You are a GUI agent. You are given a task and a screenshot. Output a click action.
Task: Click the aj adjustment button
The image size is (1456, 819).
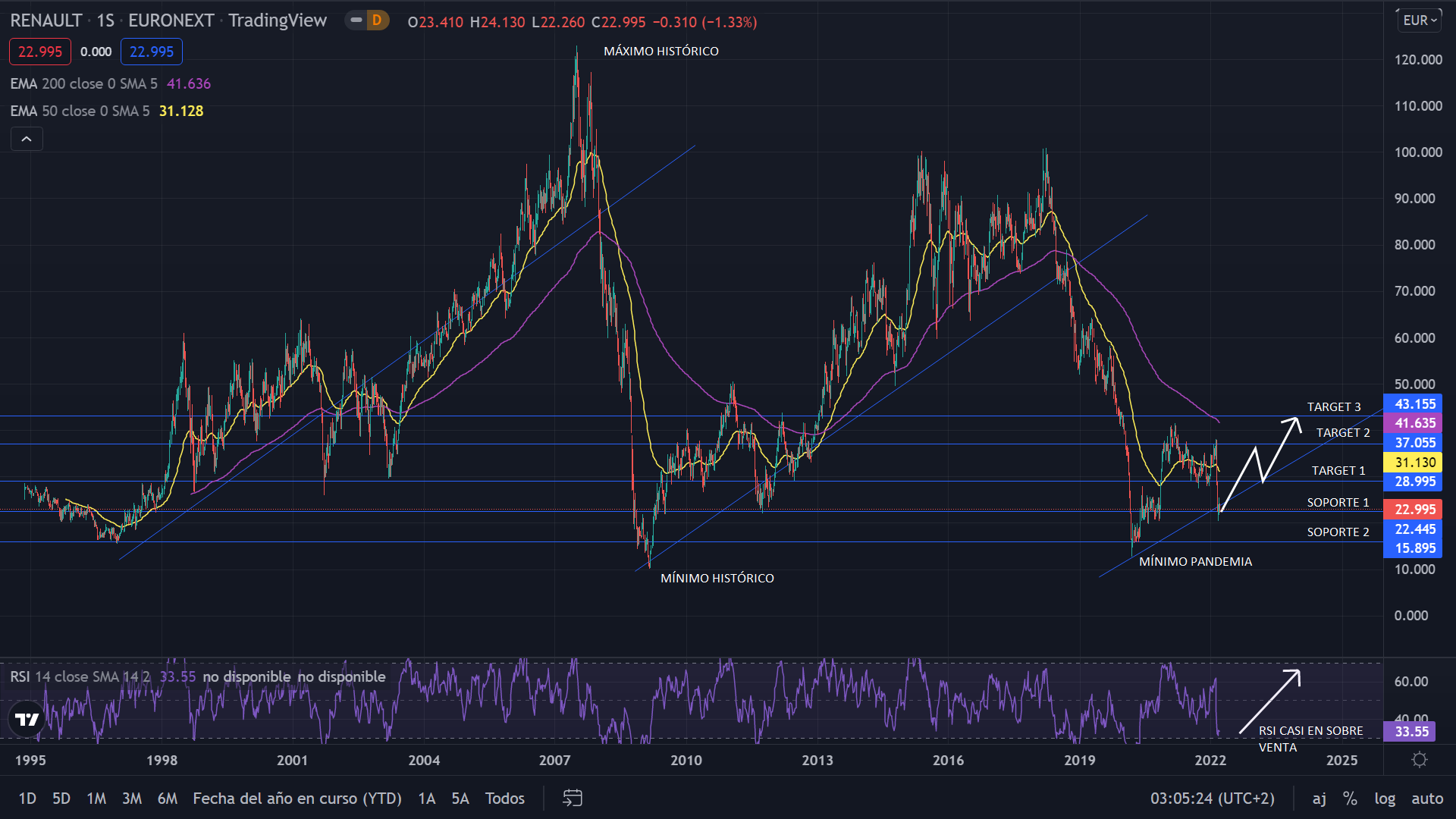click(x=1319, y=798)
